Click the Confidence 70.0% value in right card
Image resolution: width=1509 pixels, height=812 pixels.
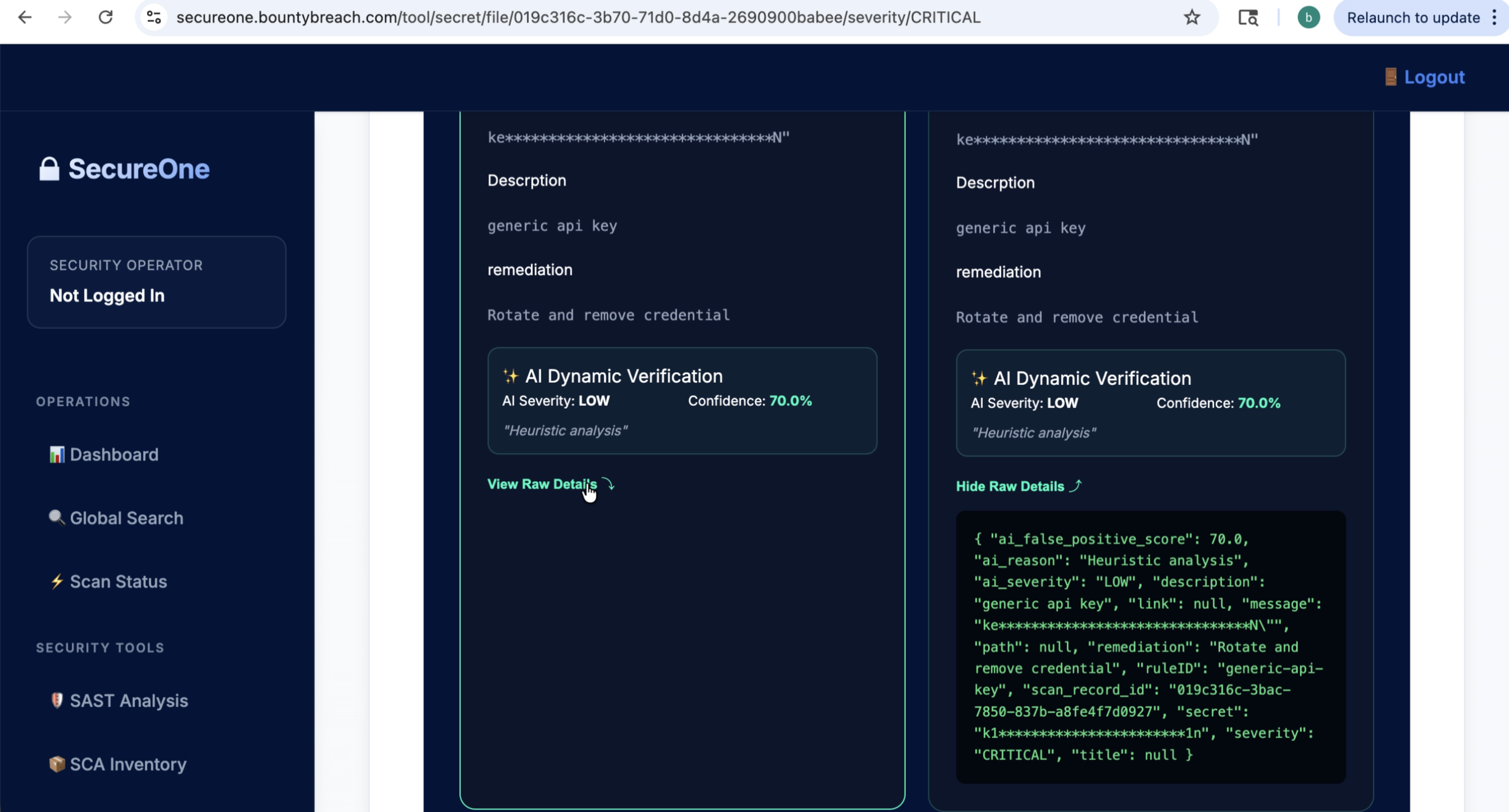click(x=1259, y=403)
